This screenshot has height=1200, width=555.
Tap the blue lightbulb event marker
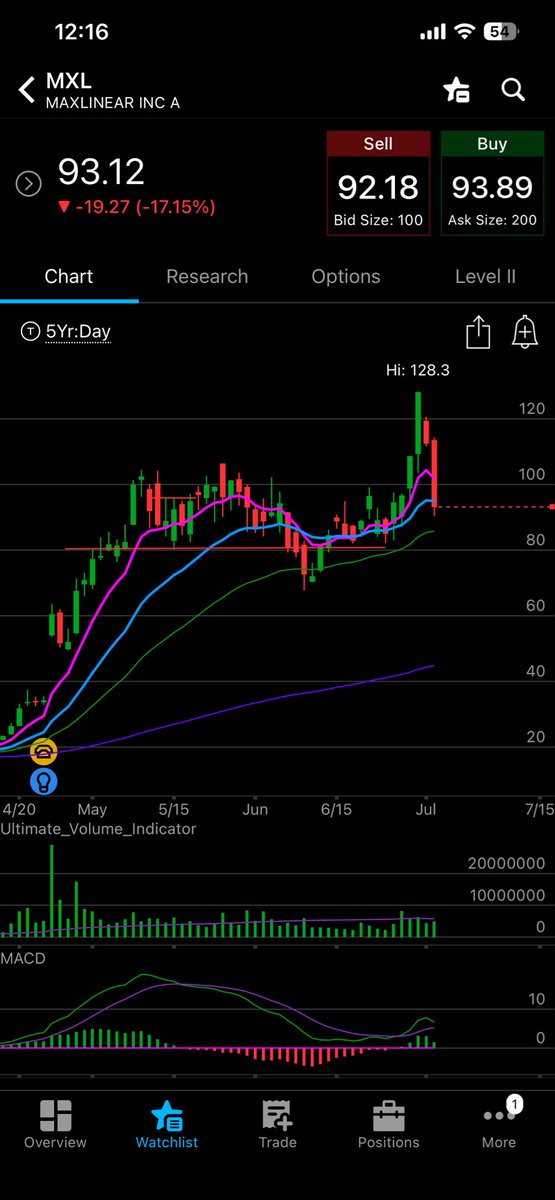pyautogui.click(x=44, y=782)
